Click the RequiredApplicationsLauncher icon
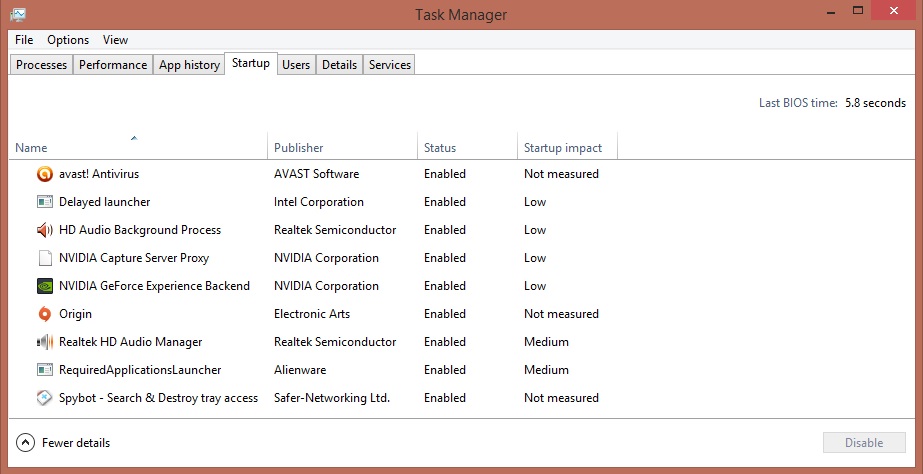This screenshot has height=474, width=923. click(45, 370)
